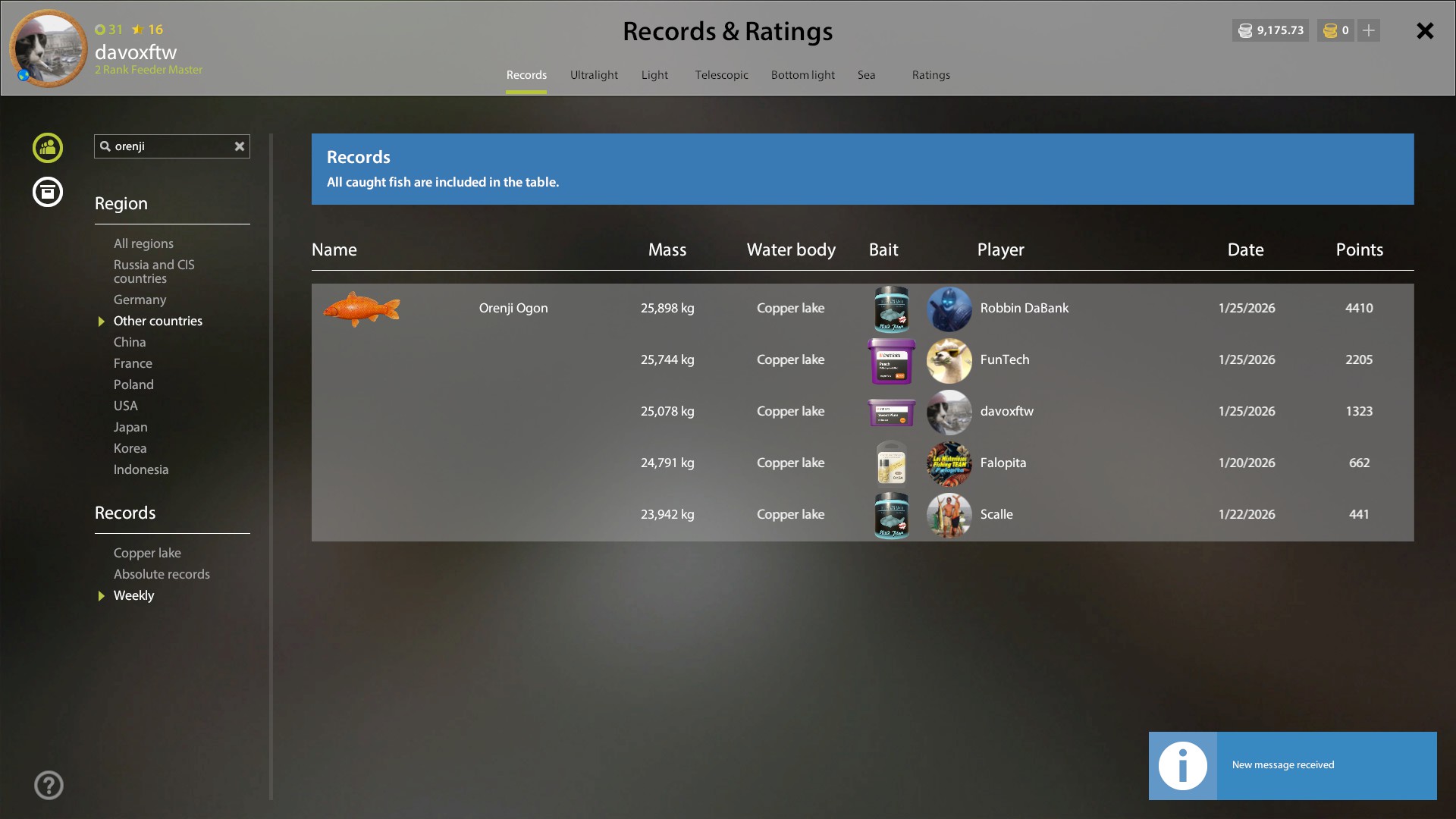Click the plus button to add gold
Screen dimensions: 1456x819
[x=1369, y=30]
